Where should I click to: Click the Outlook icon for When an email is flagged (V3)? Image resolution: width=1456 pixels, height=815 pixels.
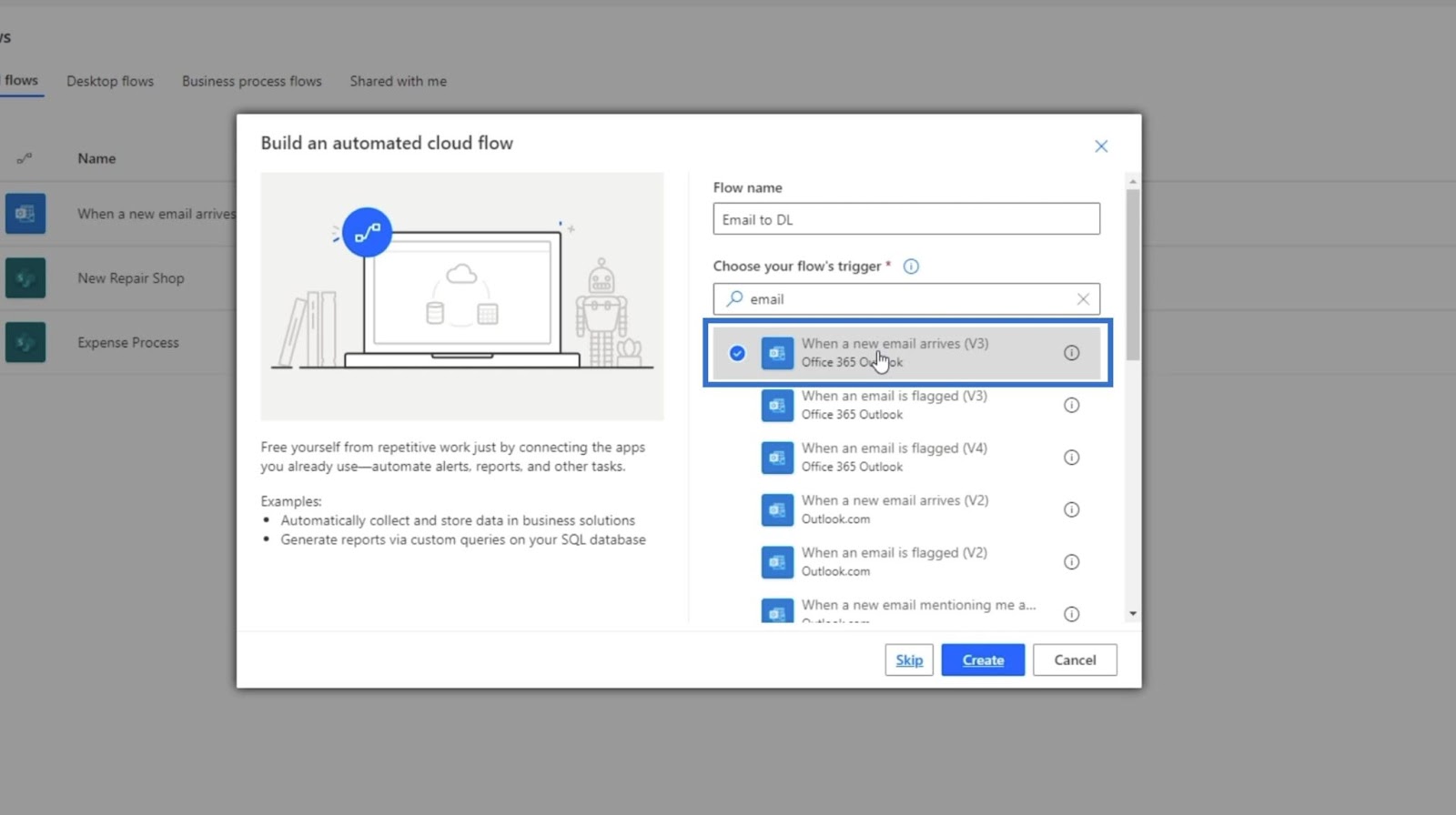coord(777,405)
